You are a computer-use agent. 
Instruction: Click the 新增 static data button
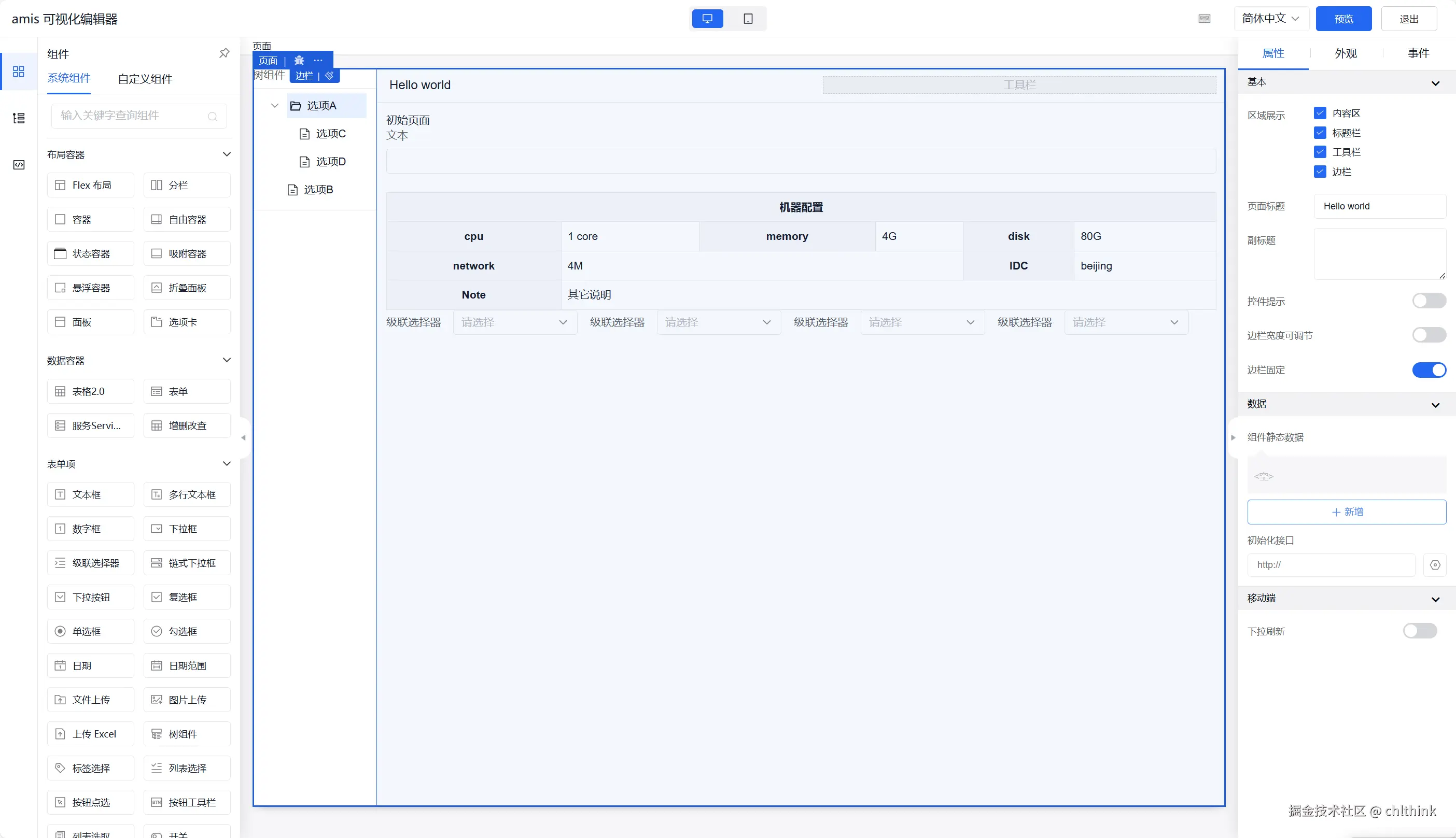coord(1346,512)
